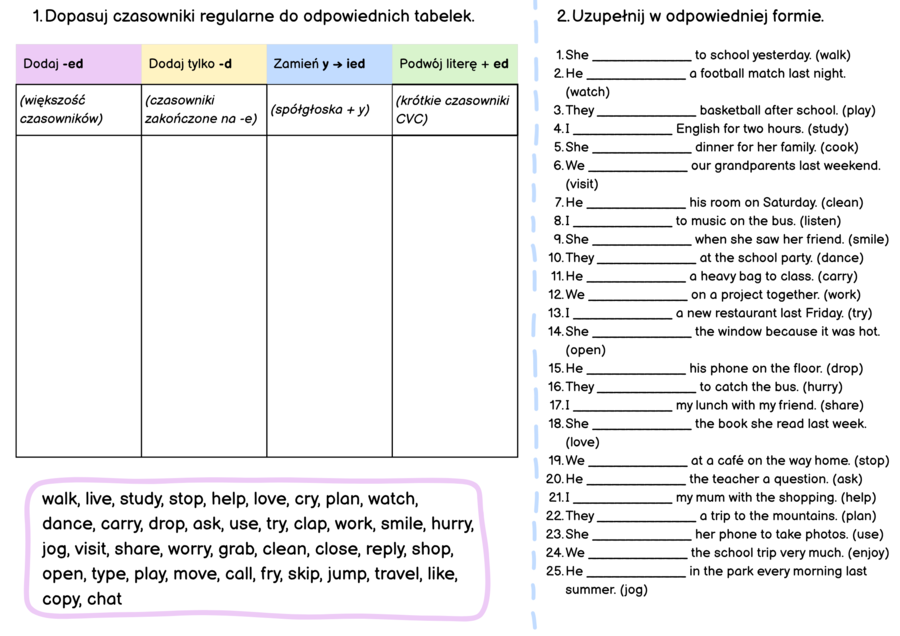
Task: Click the blank in "I ___ my lunch with my friend"
Action: (623, 407)
